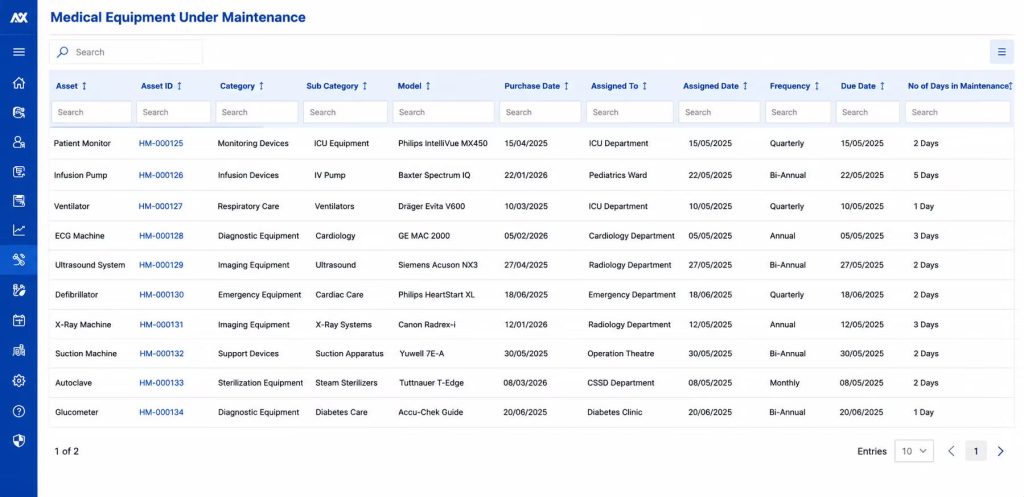Go to Home via the house icon
Screen dimensions: 1024x497
point(19,82)
